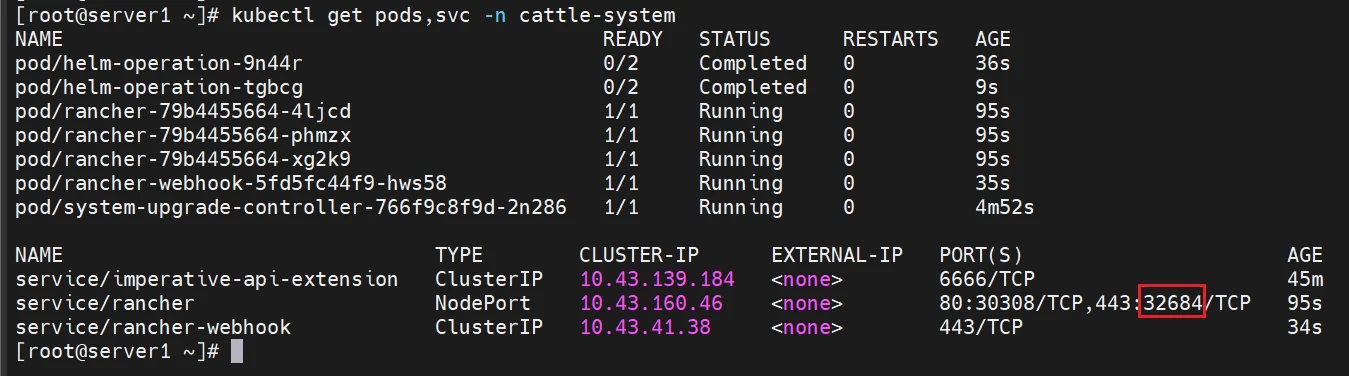Screen dimensions: 1349x376
Task: Click the 4m52s age value
Action: click(x=1005, y=207)
